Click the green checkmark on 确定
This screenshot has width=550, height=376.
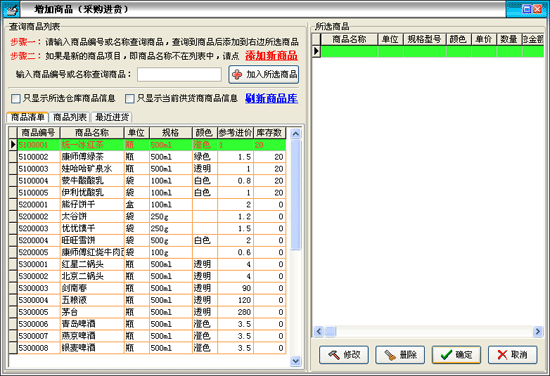(447, 355)
